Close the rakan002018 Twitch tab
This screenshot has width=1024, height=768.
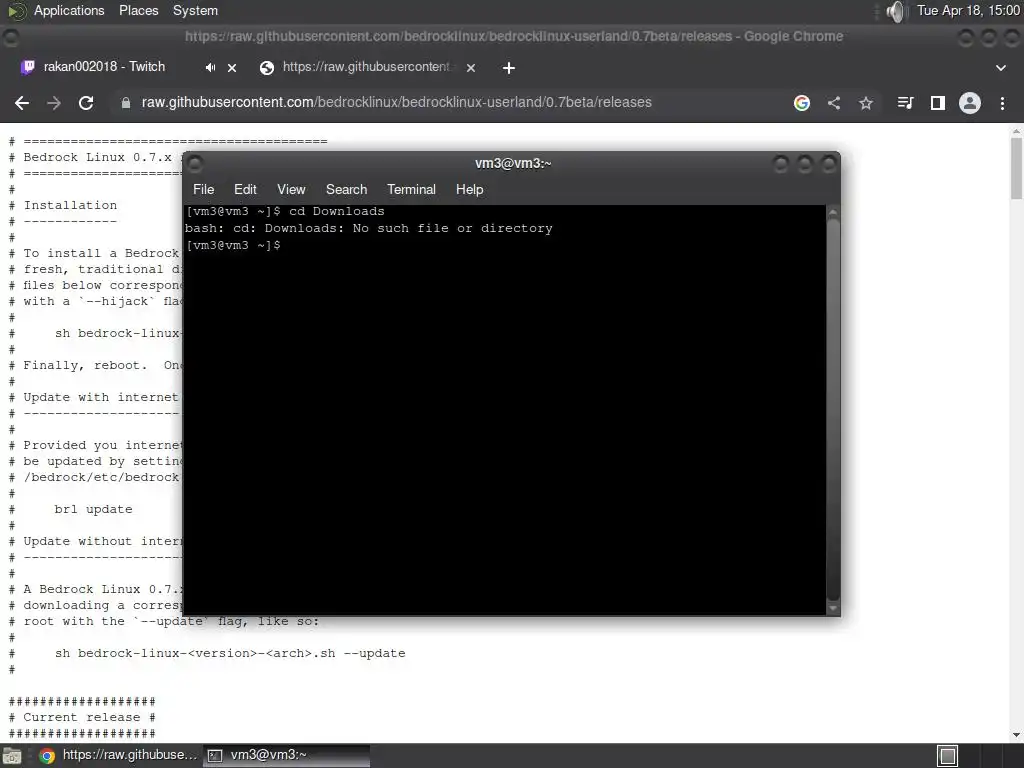(232, 67)
